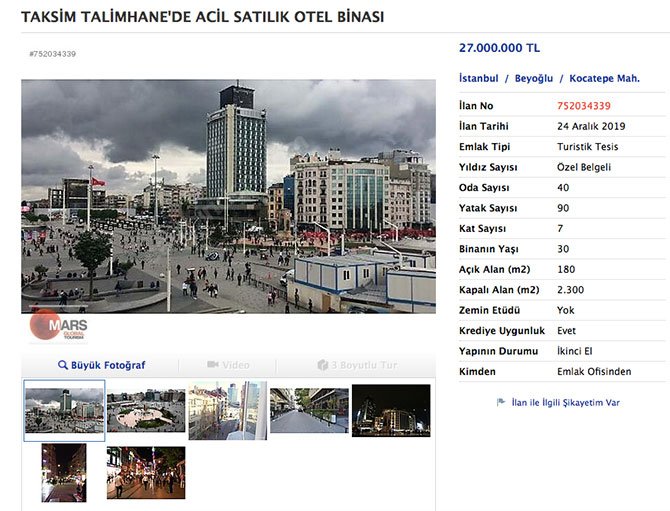Select the night-time building thumbnail ending the top row
This screenshot has height=511, width=670.
coord(391,410)
